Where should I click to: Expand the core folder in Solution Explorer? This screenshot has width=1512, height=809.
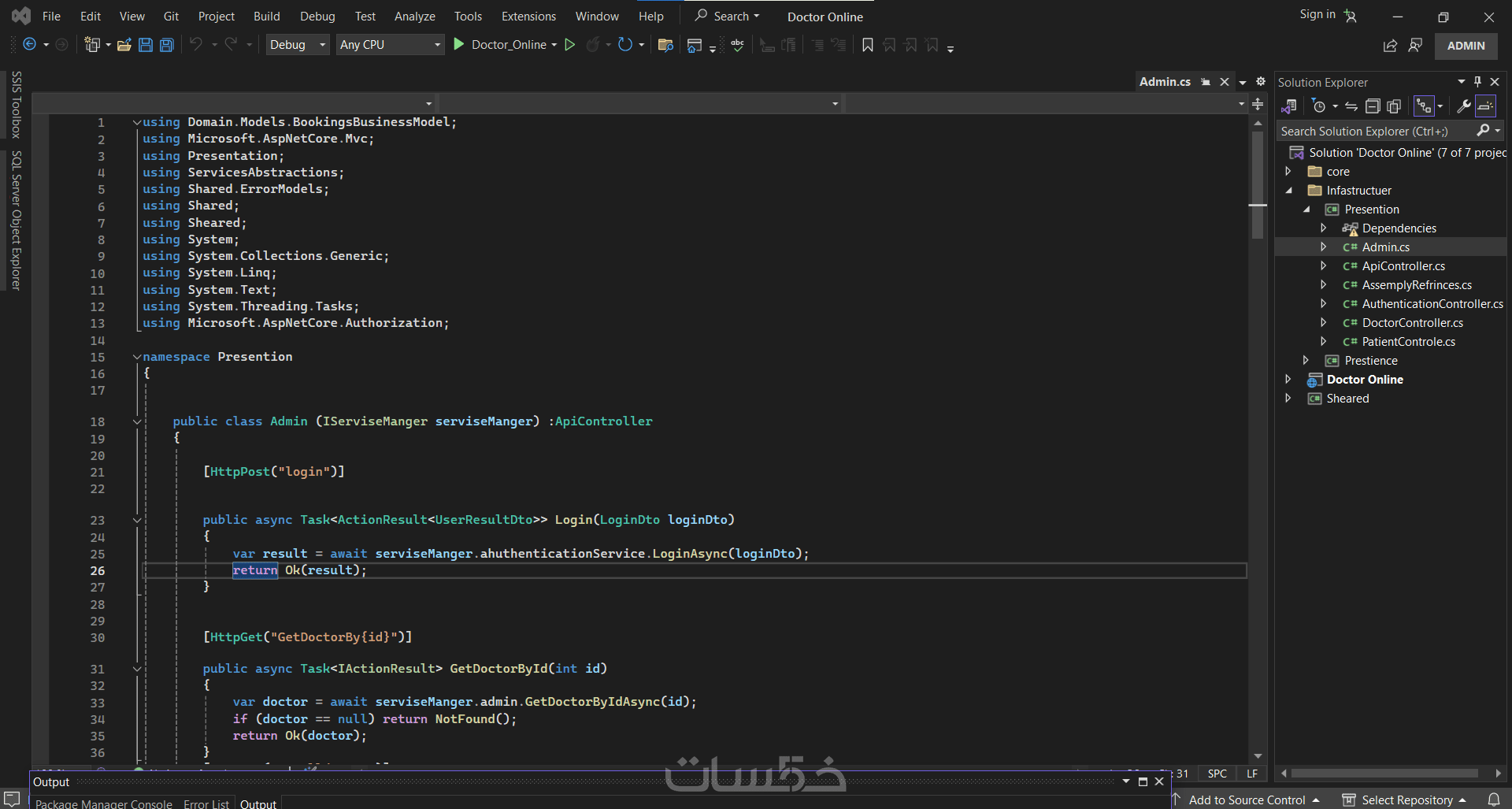coord(1288,172)
